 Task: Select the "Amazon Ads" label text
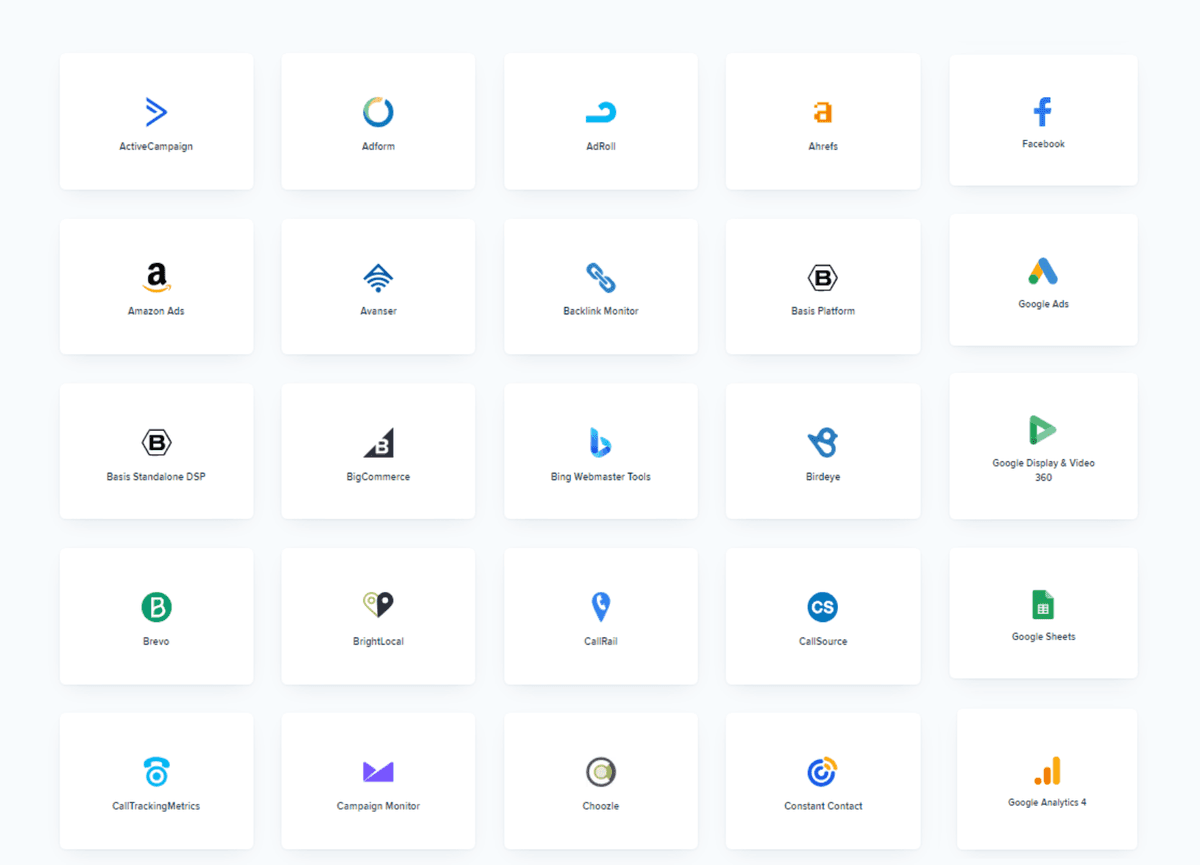pyautogui.click(x=156, y=311)
